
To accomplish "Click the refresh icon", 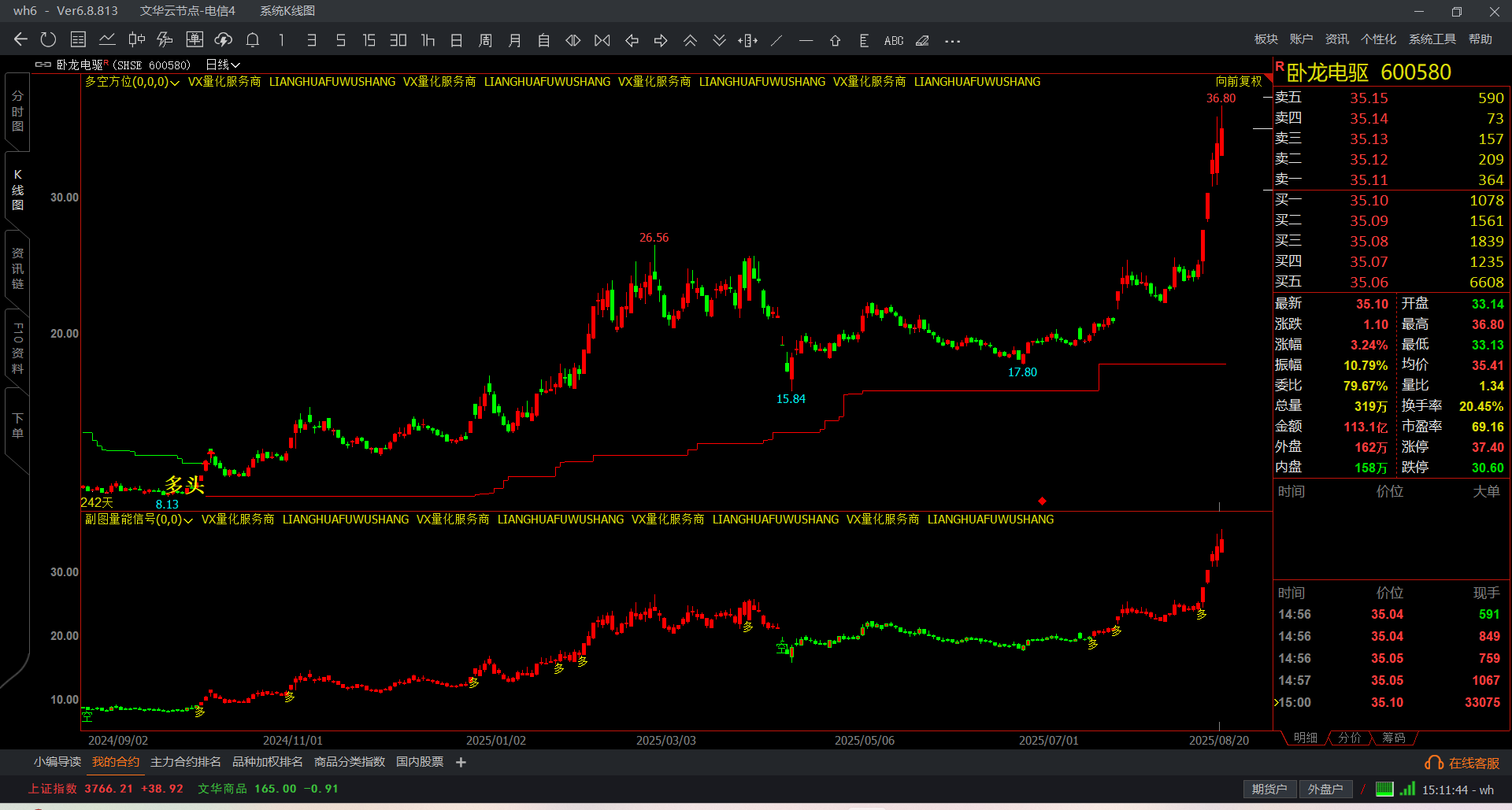I will (48, 39).
